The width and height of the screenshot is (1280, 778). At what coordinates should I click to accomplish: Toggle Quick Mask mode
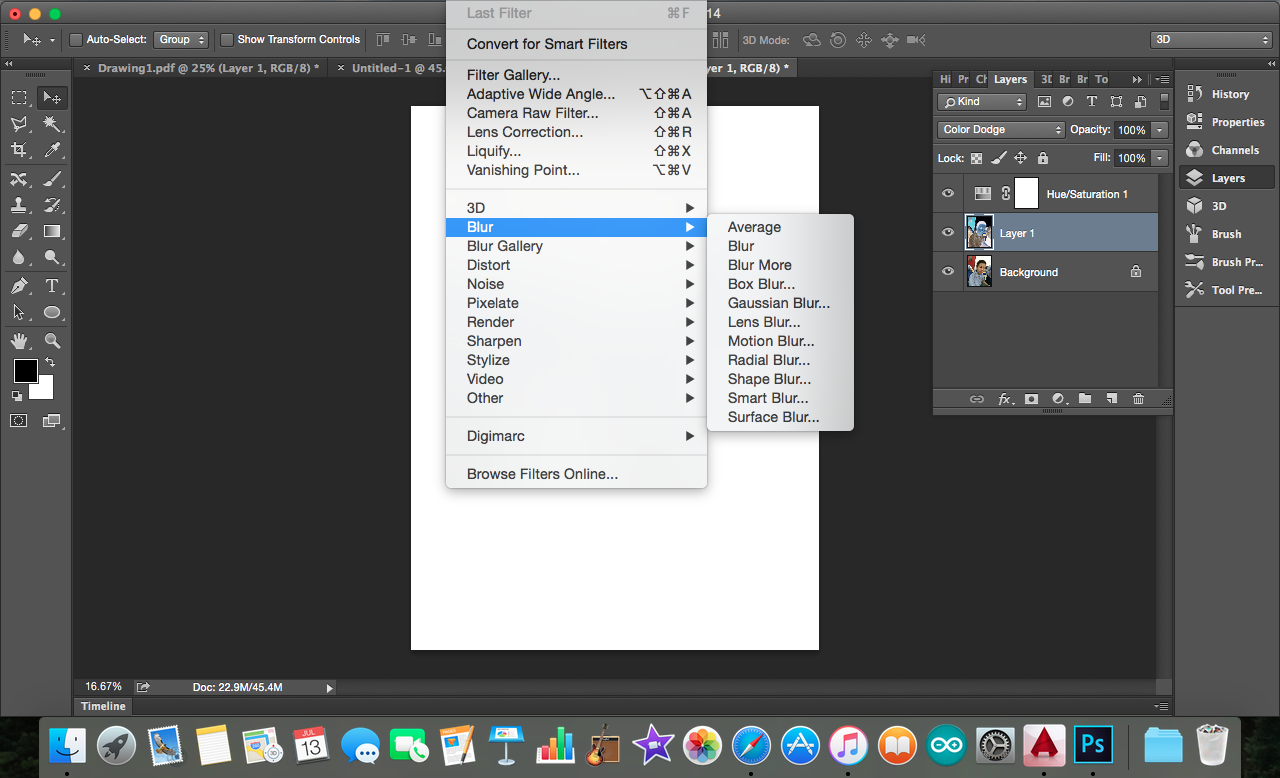point(19,421)
